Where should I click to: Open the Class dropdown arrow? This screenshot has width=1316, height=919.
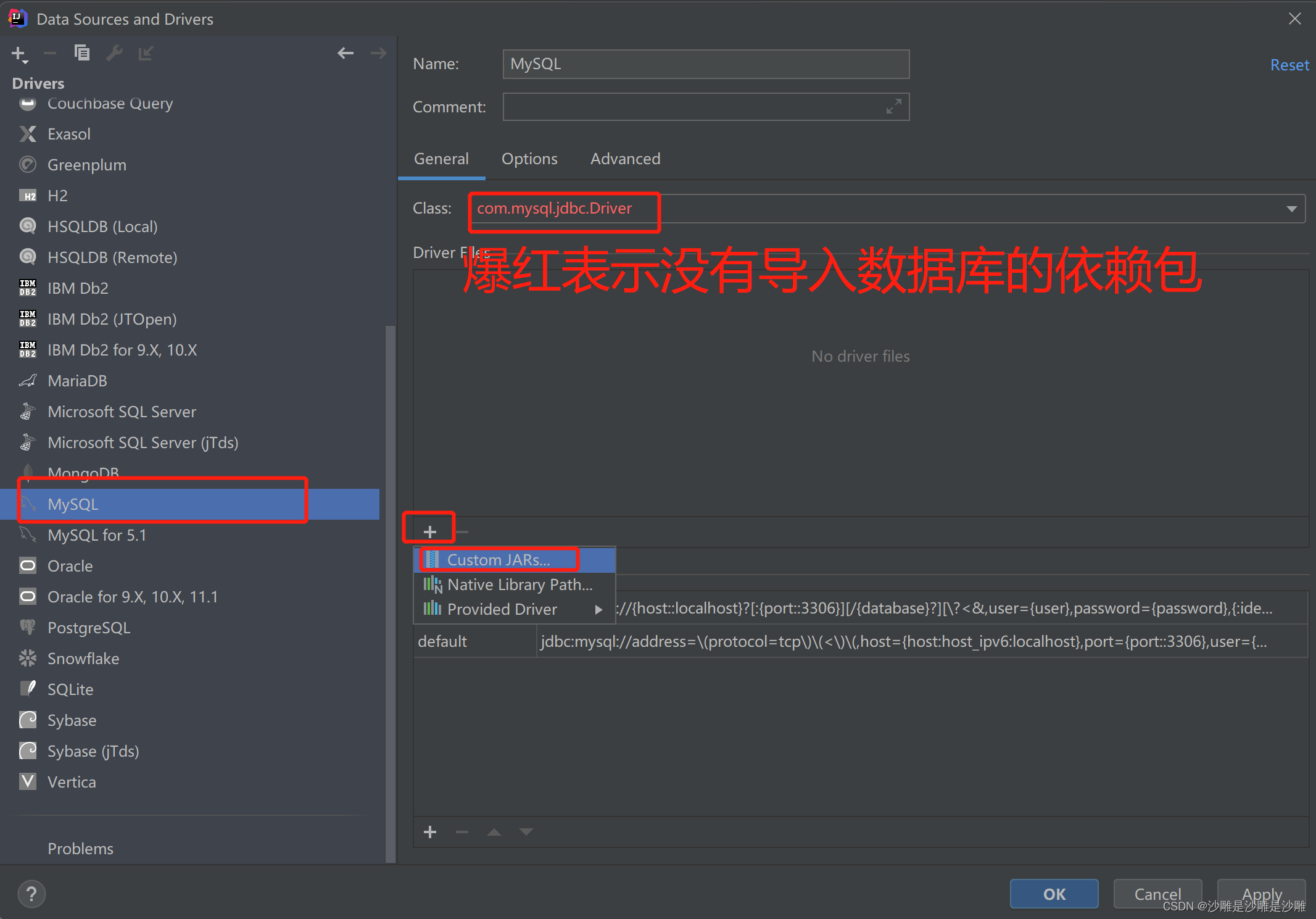(1291, 209)
